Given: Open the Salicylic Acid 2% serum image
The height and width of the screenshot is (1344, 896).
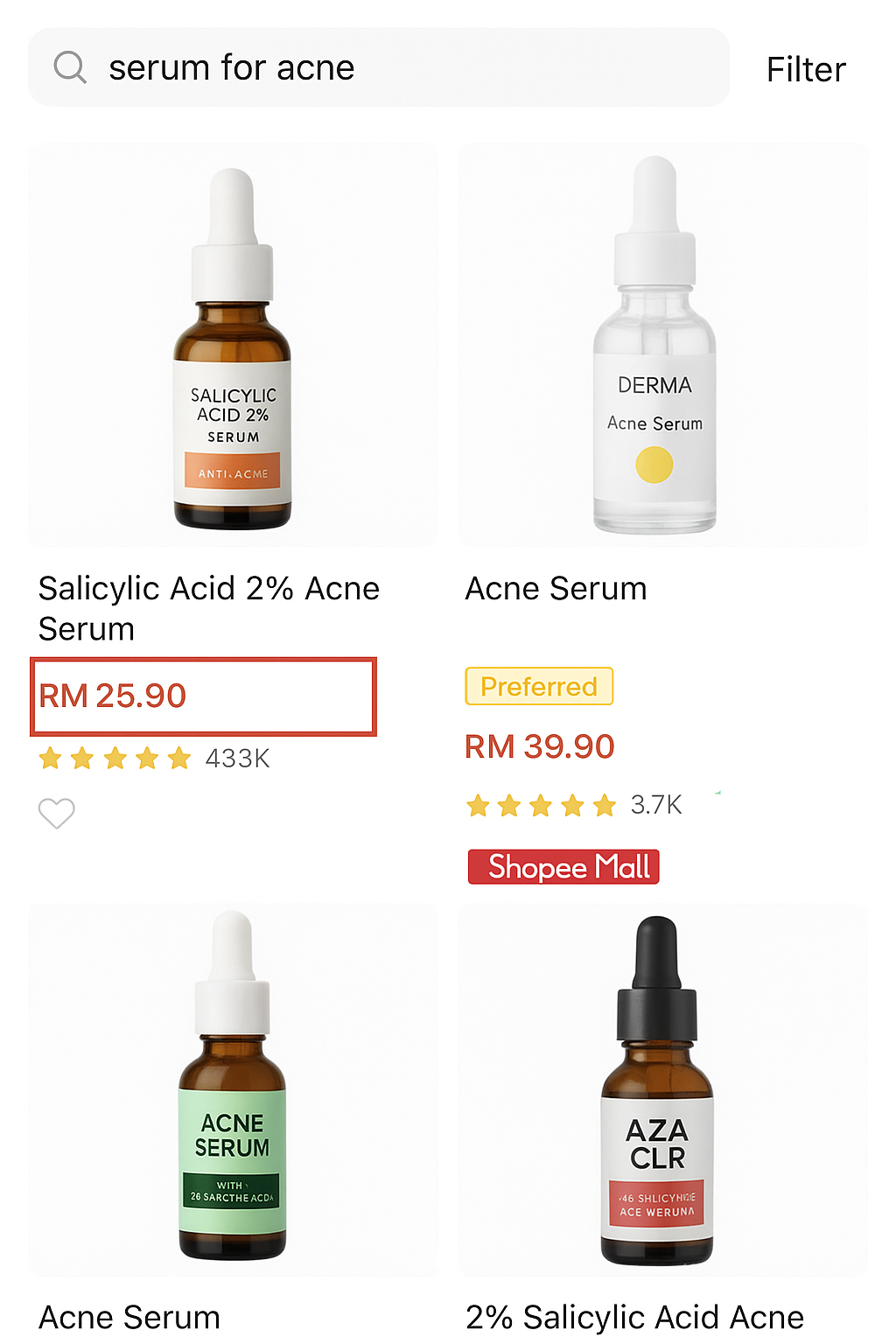Looking at the screenshot, I should click(x=233, y=345).
